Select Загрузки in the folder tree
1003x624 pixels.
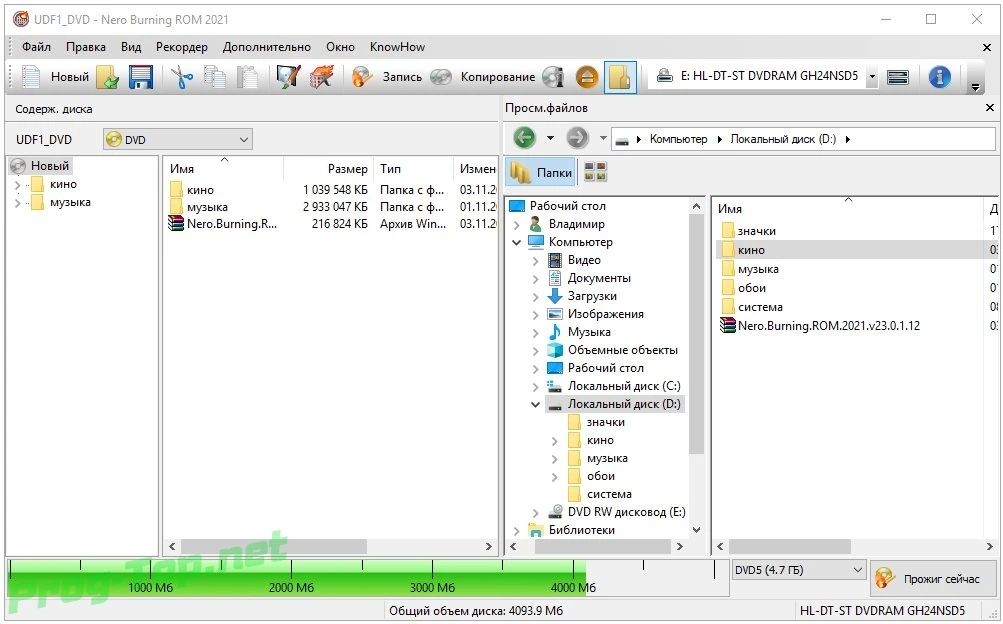click(592, 296)
